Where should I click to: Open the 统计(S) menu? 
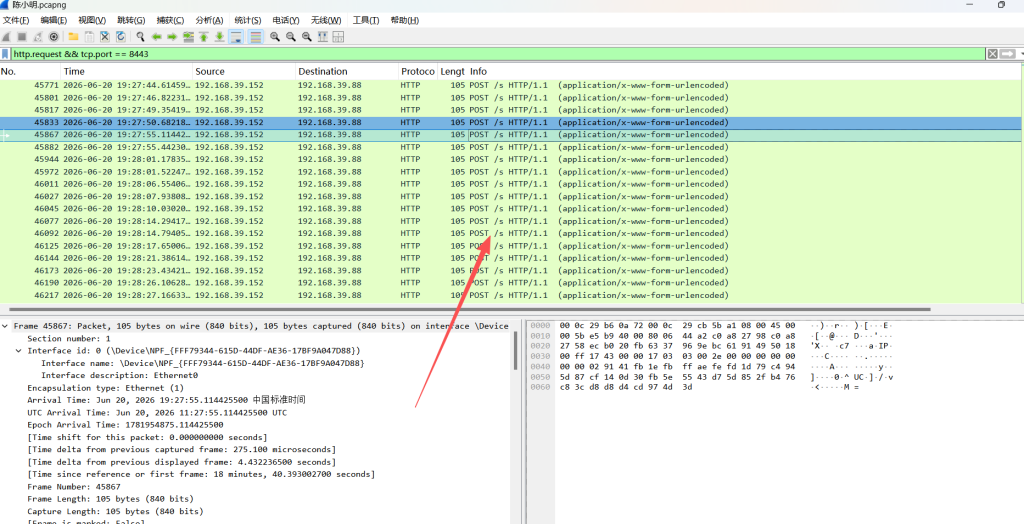[x=248, y=20]
